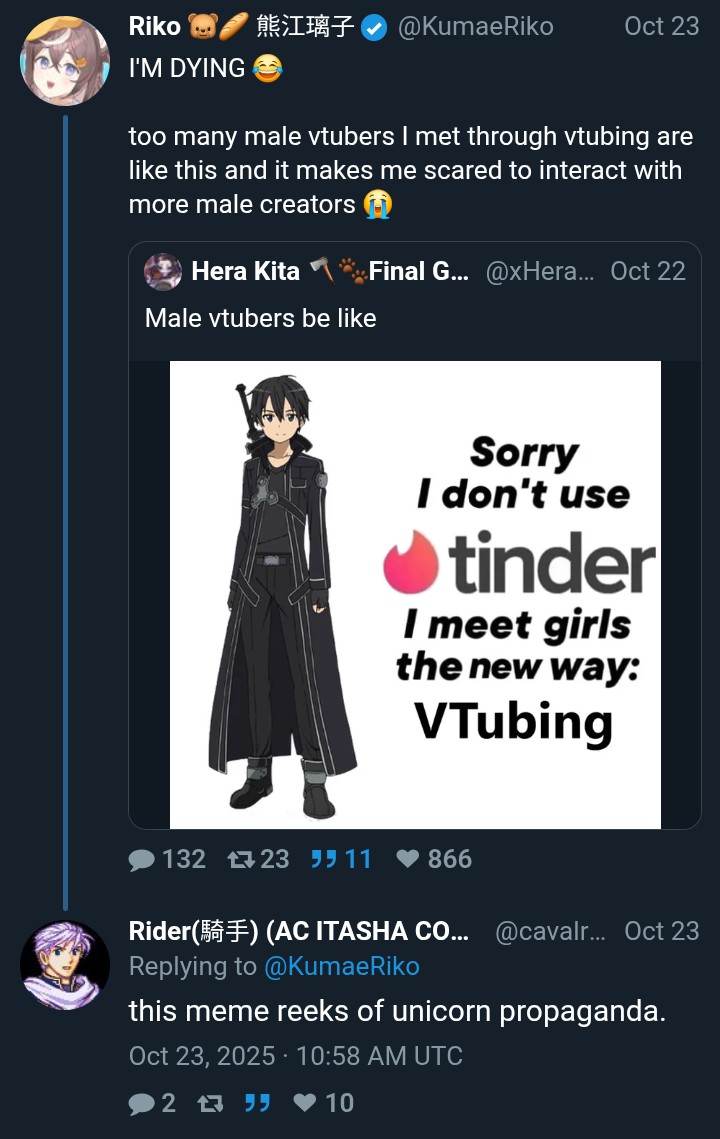Click Riko's verified checkmark badge
Viewport: 720px width, 1139px height.
[x=374, y=28]
